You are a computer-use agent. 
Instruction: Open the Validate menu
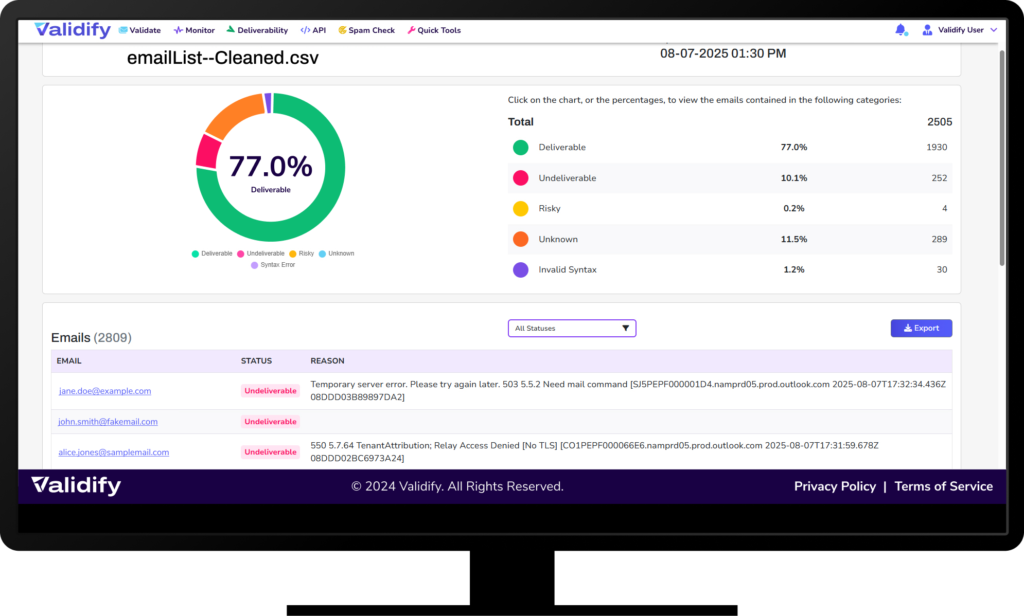(139, 30)
